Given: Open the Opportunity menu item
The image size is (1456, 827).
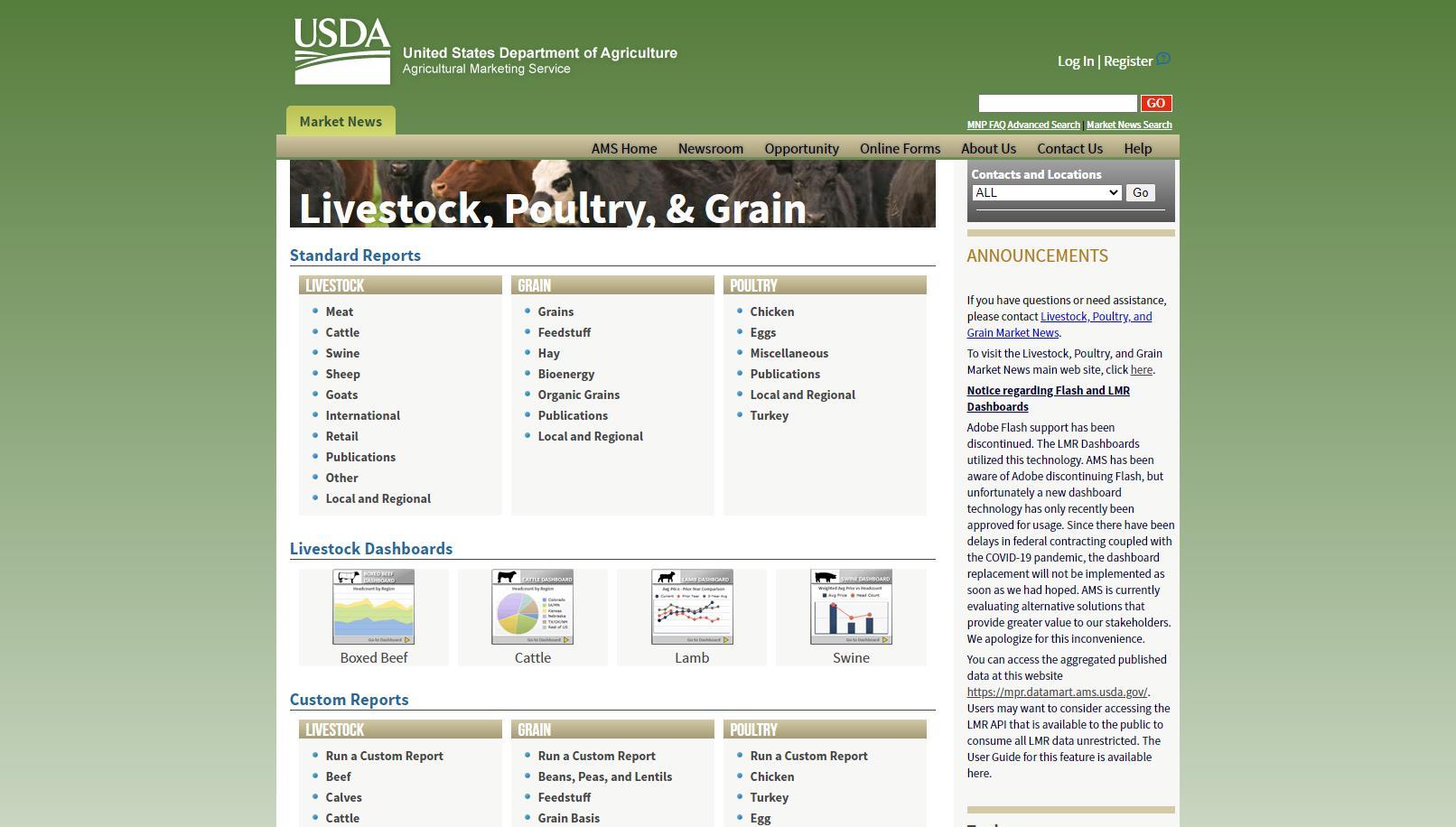Looking at the screenshot, I should (x=801, y=148).
